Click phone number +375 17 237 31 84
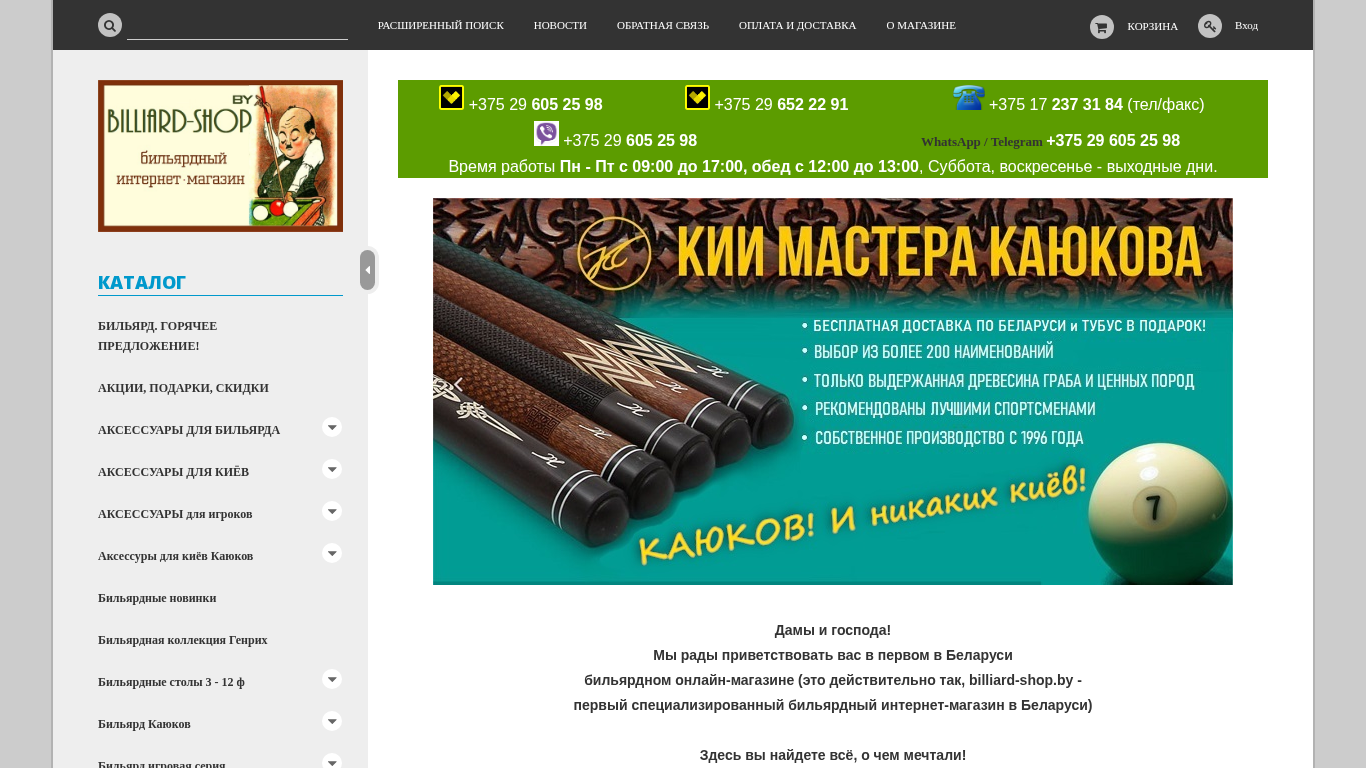 [1056, 104]
